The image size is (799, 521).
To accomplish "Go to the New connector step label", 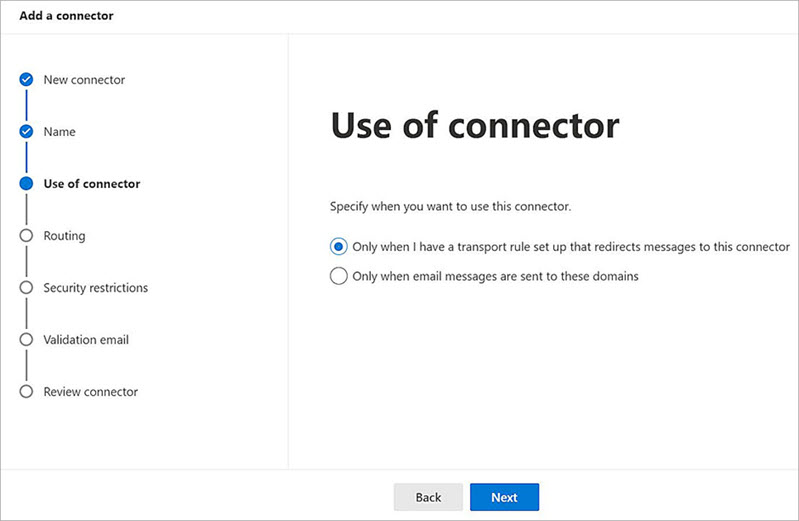I will 84,80.
